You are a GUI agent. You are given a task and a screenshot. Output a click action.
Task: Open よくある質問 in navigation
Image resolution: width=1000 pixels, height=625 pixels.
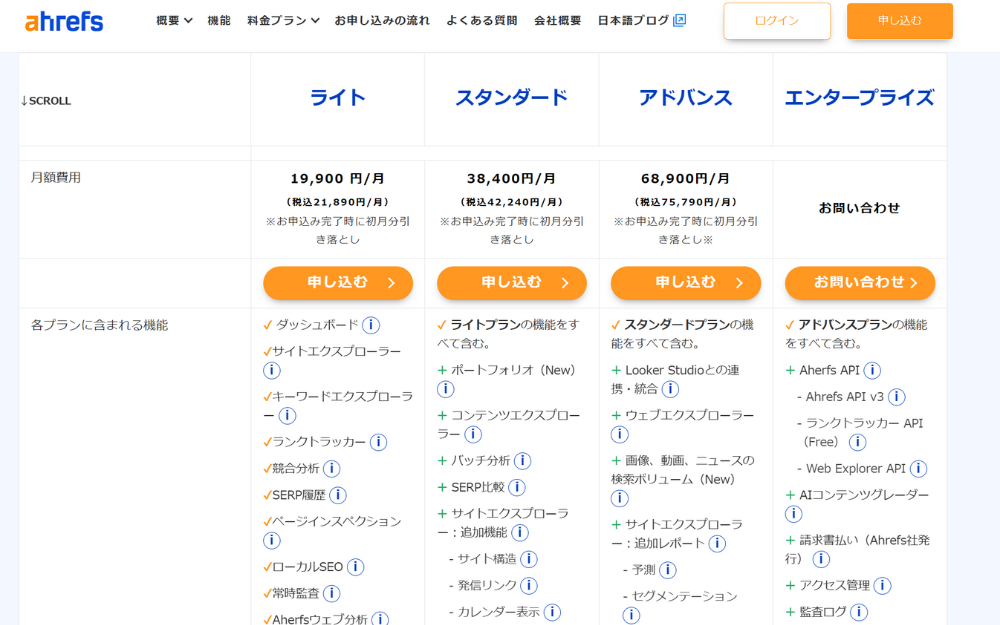point(482,20)
